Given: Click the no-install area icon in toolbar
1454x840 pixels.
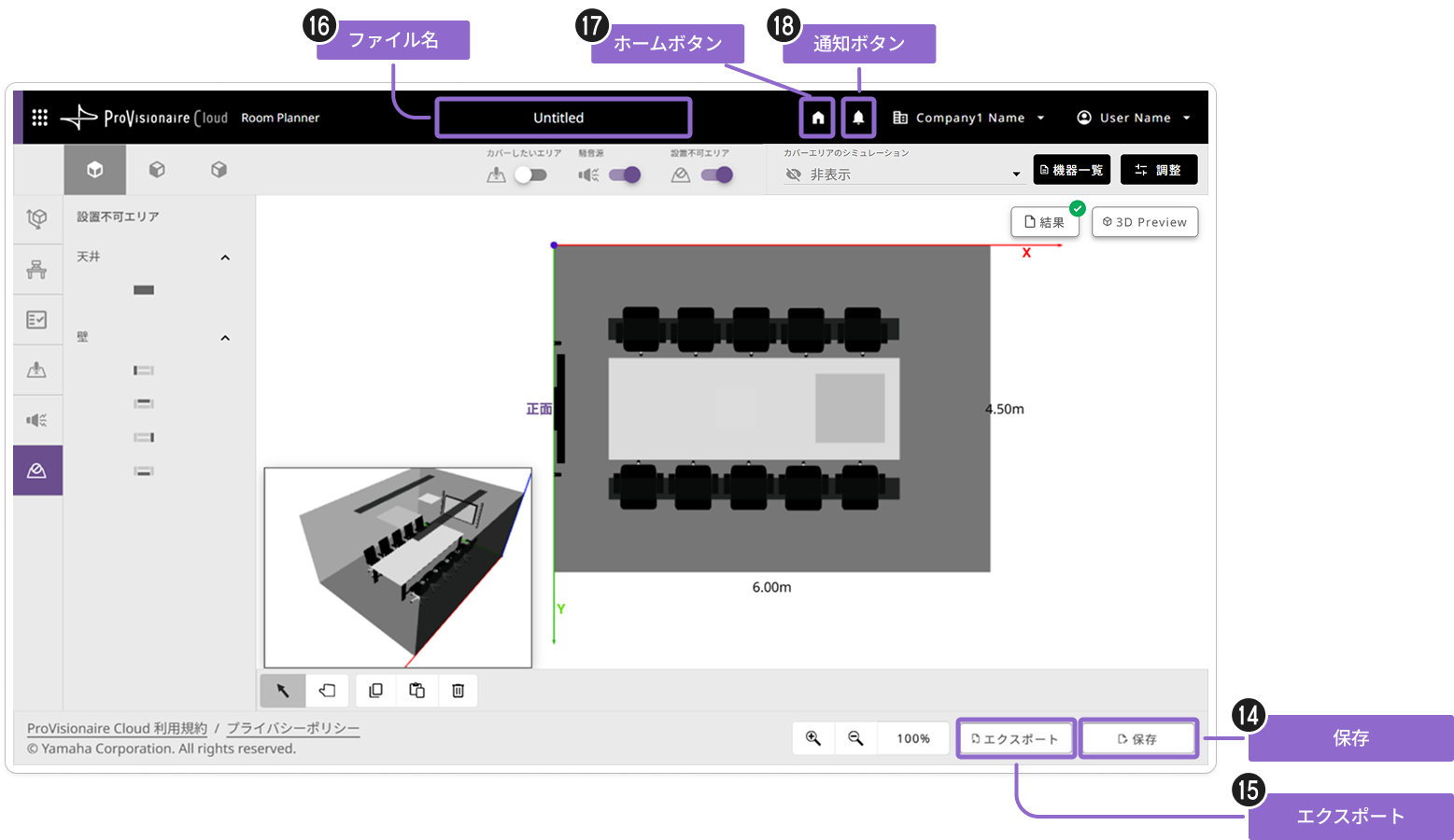Looking at the screenshot, I should tap(681, 175).
